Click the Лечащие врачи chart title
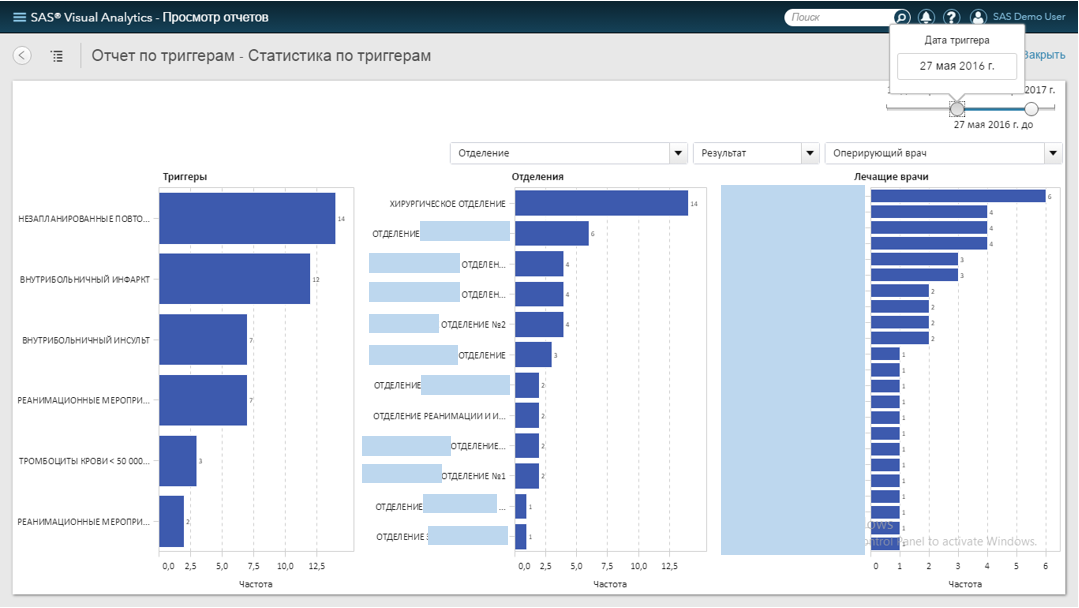Screen dimensions: 1079x608 tap(891, 177)
